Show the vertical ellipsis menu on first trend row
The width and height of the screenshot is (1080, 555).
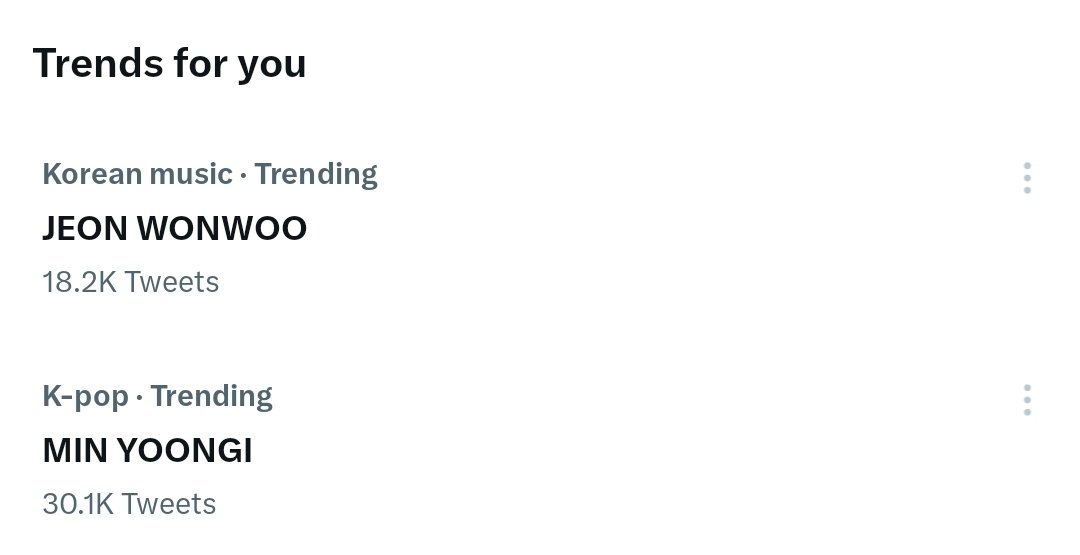point(1027,178)
